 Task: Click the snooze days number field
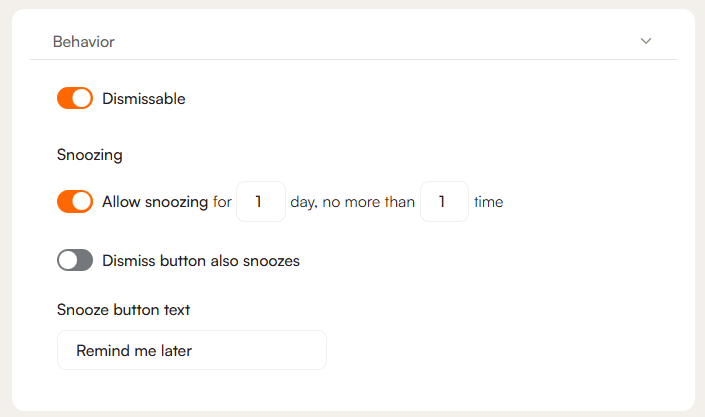point(260,202)
